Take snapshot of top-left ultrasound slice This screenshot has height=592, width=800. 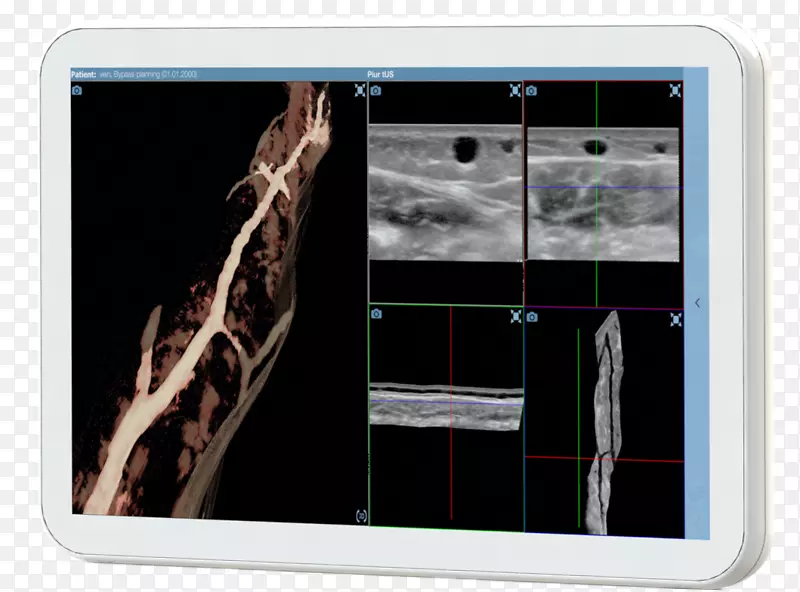376,91
